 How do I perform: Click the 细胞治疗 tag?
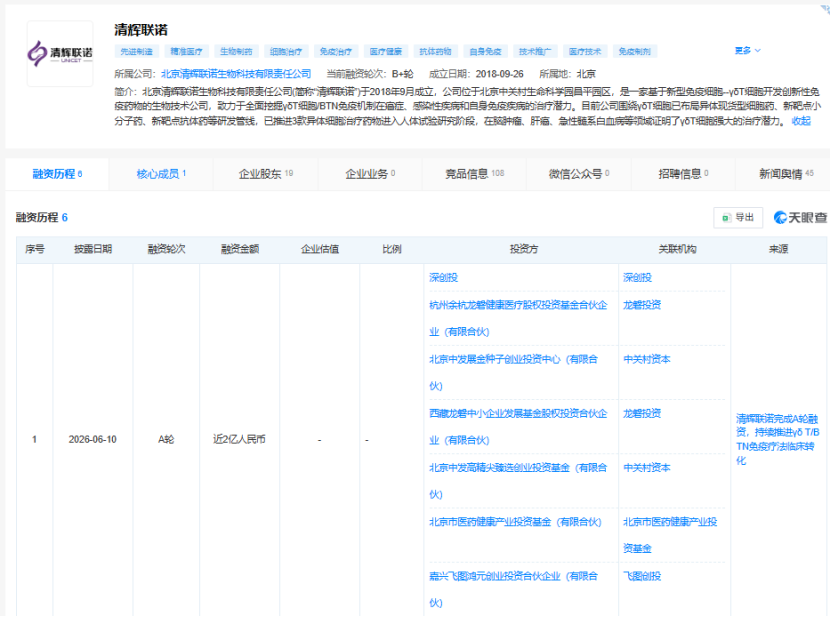286,51
